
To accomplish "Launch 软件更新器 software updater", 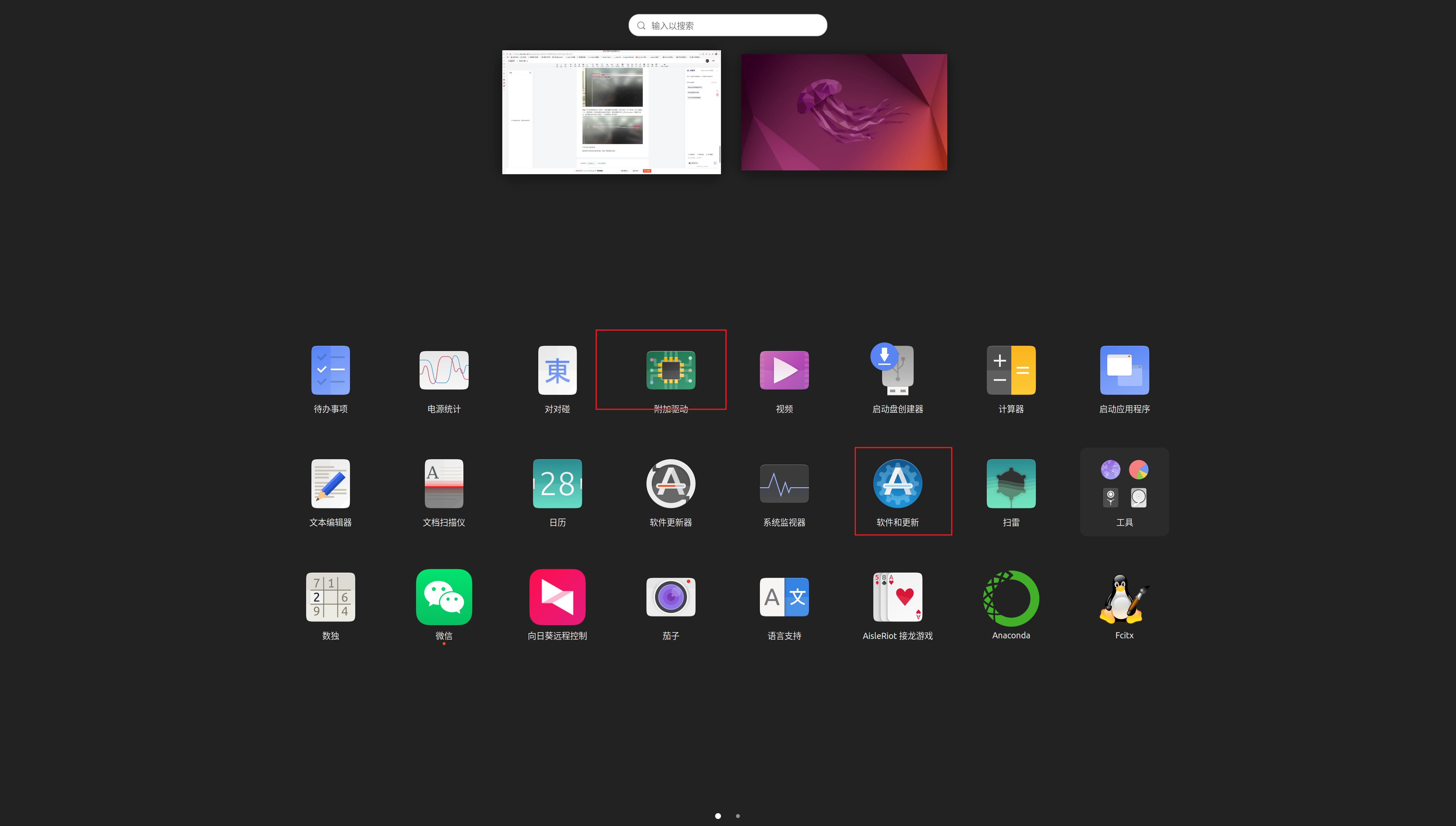I will (671, 484).
